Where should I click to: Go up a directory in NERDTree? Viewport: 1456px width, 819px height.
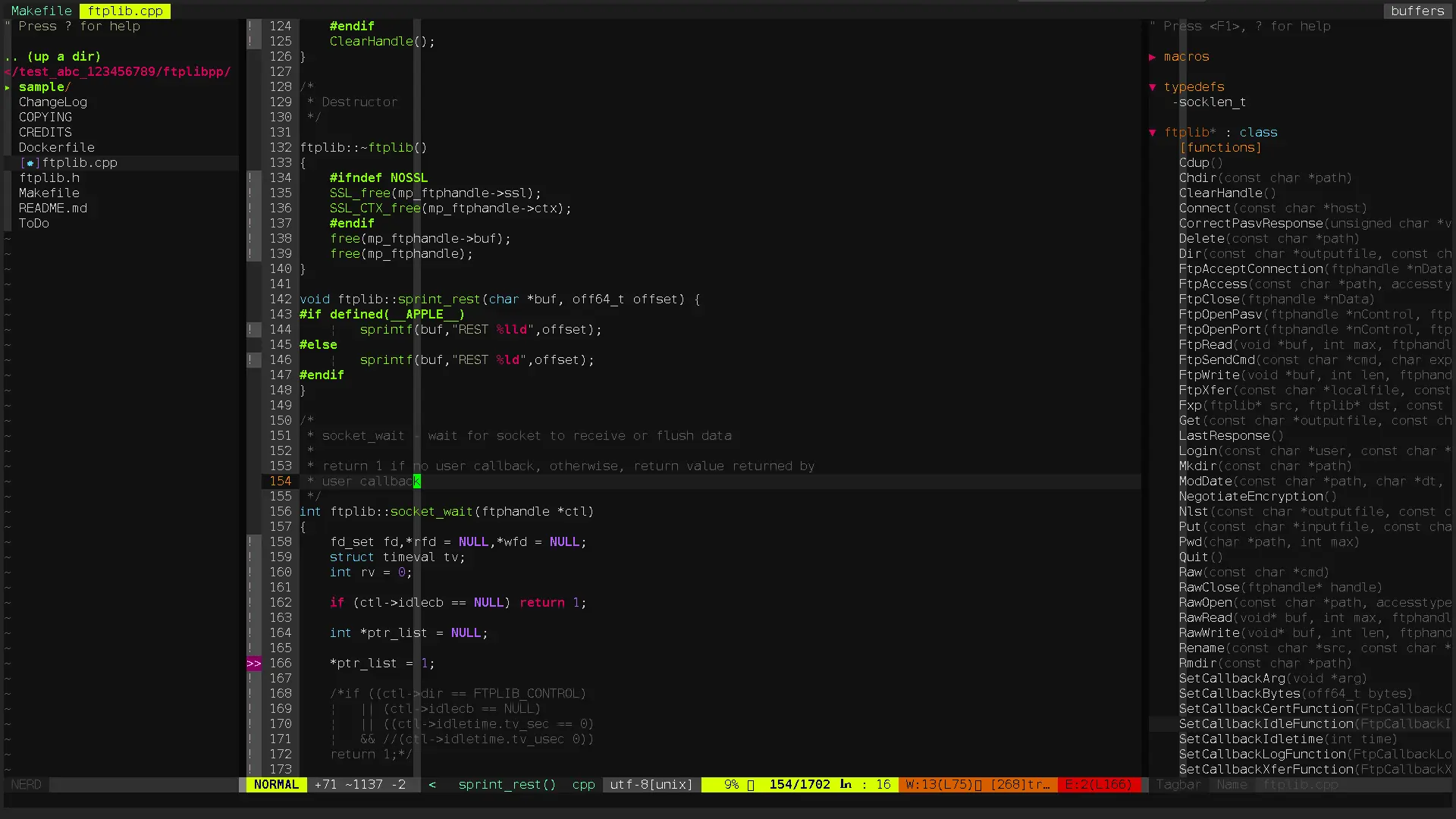click(x=53, y=57)
